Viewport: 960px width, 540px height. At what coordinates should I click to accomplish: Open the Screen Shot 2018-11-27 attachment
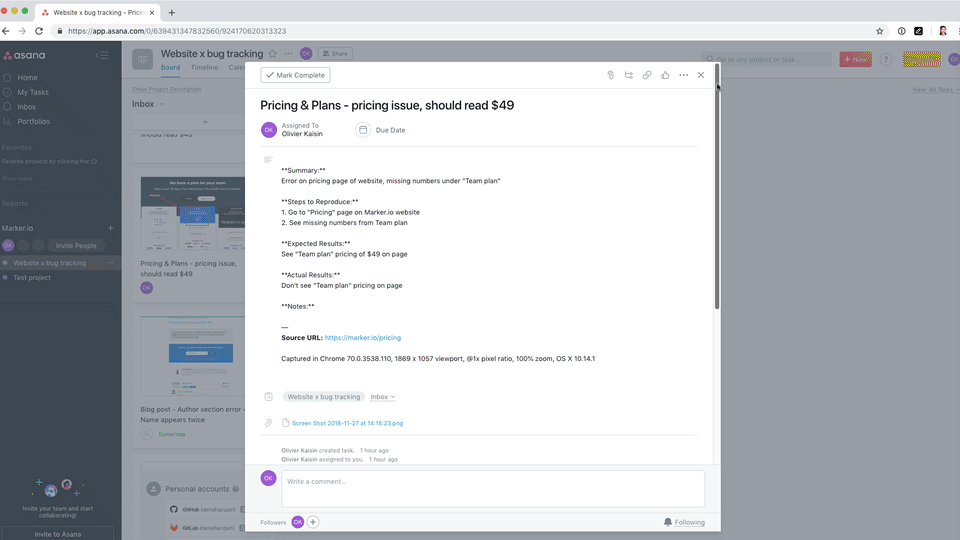347,423
